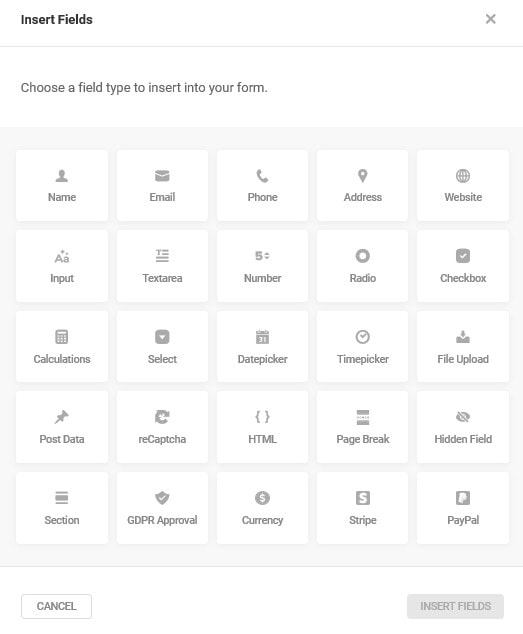Select the Website globe tile
The width and height of the screenshot is (523, 634).
click(463, 186)
